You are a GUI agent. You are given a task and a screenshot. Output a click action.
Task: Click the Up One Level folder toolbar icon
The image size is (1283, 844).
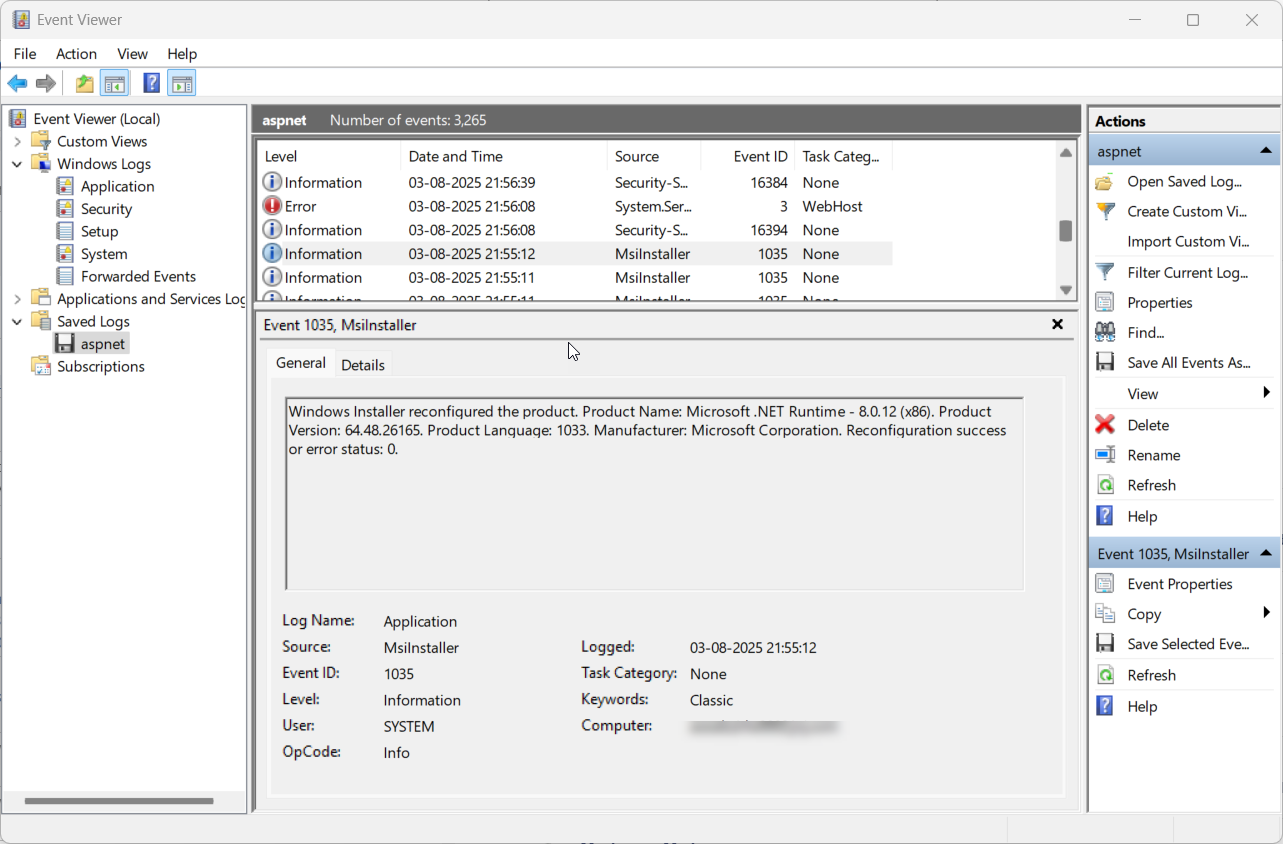click(85, 84)
